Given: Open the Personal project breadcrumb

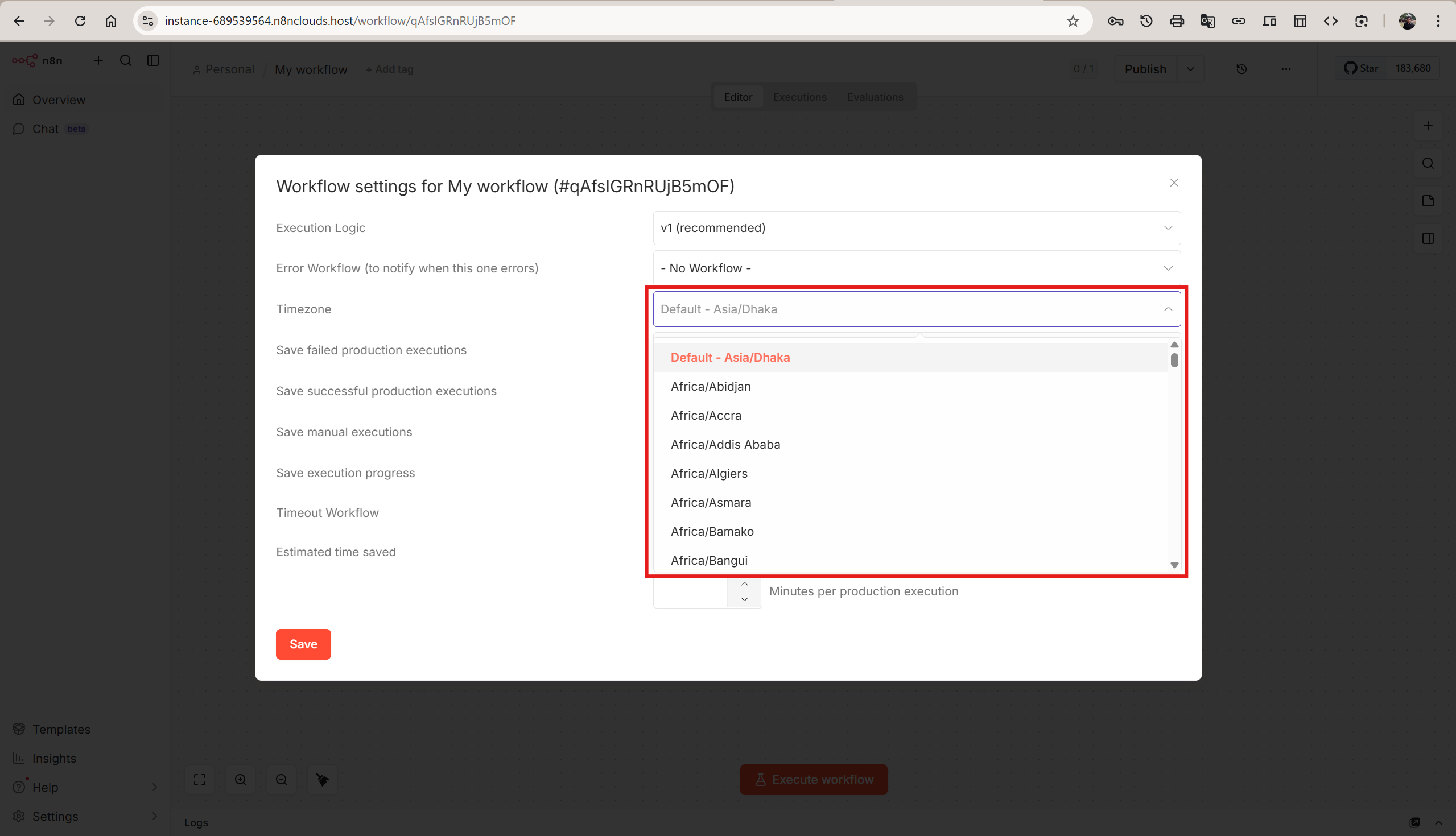Looking at the screenshot, I should [x=224, y=69].
